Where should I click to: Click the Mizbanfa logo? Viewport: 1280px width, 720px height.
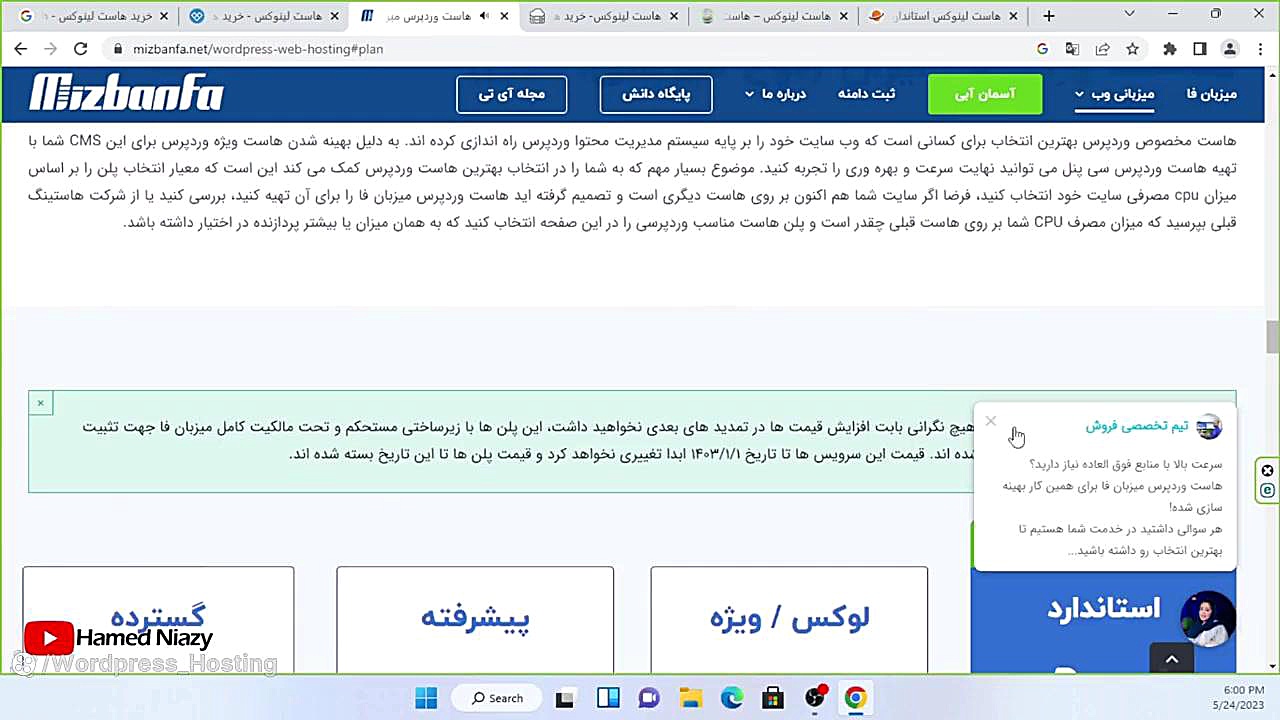(x=126, y=94)
